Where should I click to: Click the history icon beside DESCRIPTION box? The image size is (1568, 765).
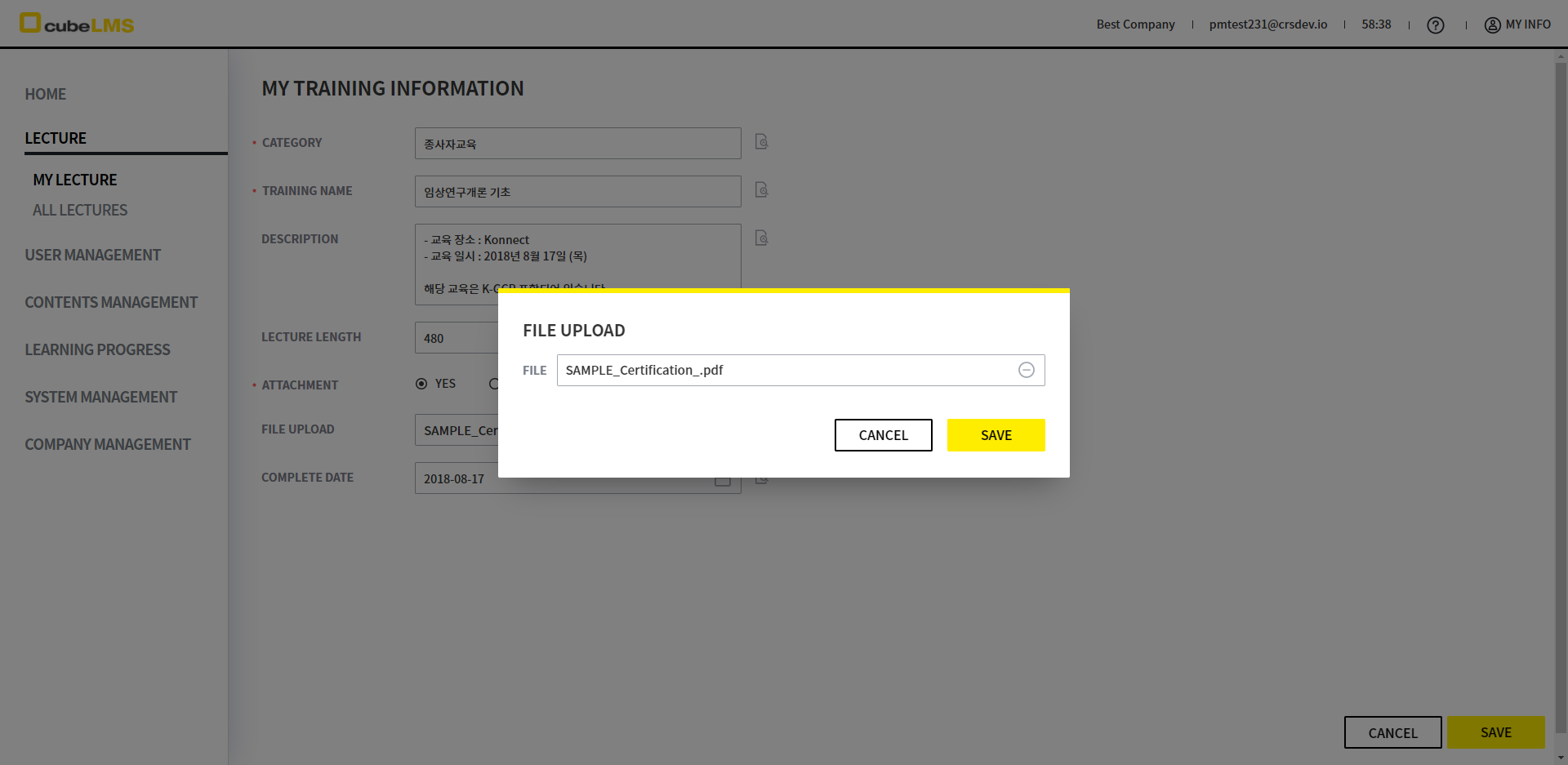[761, 238]
